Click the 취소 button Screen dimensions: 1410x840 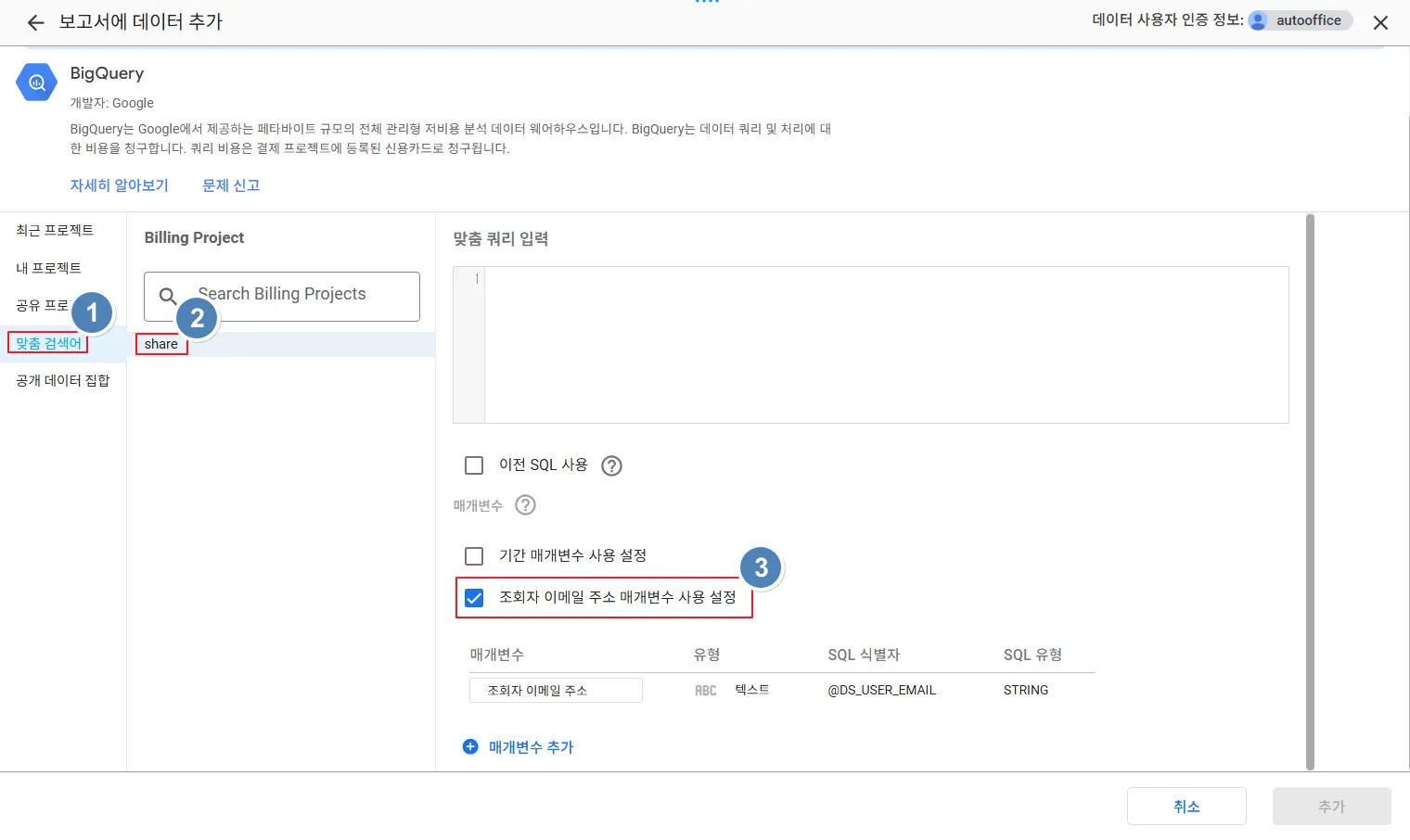click(1186, 807)
